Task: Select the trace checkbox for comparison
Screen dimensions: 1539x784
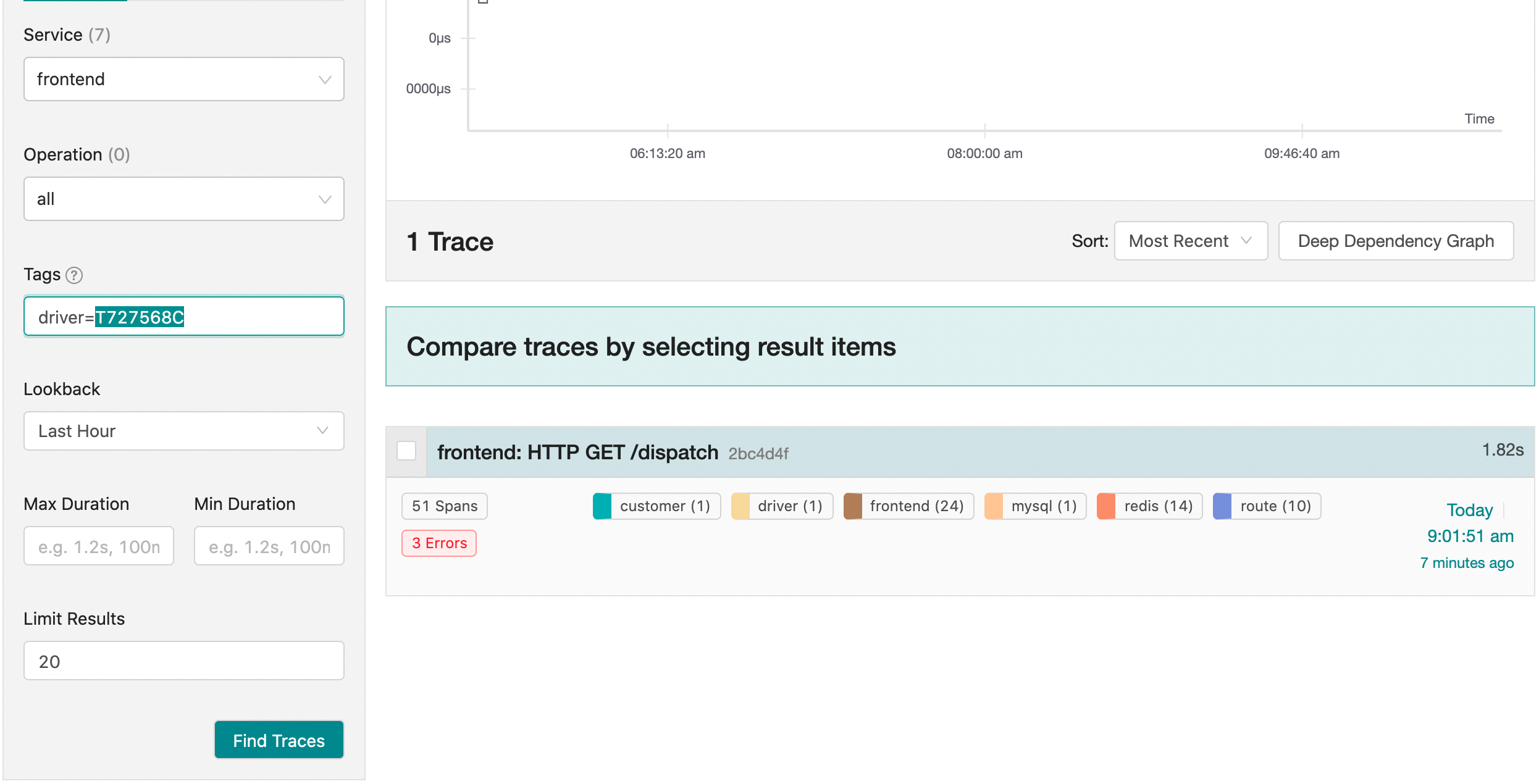Action: tap(406, 451)
